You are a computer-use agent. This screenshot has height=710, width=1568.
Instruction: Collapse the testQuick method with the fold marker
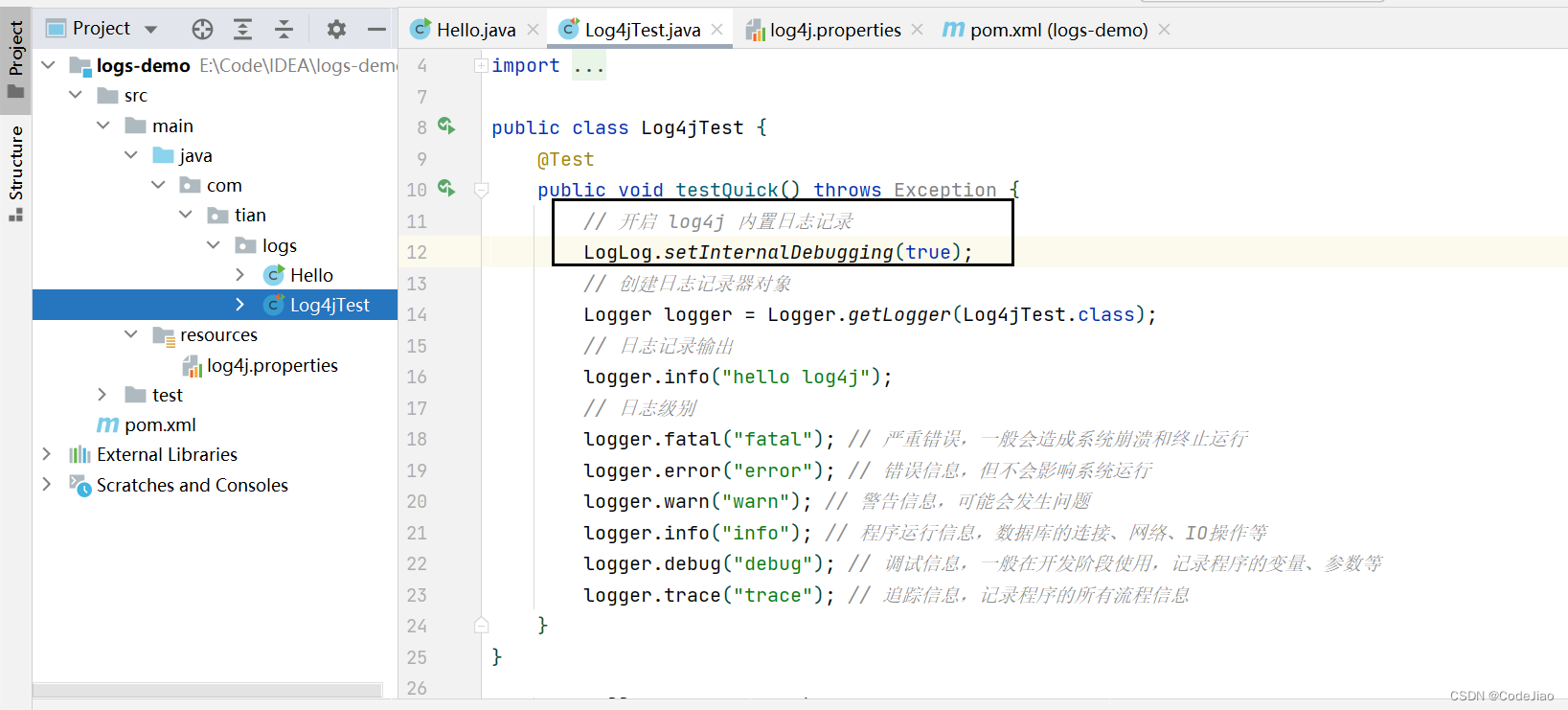coord(481,190)
